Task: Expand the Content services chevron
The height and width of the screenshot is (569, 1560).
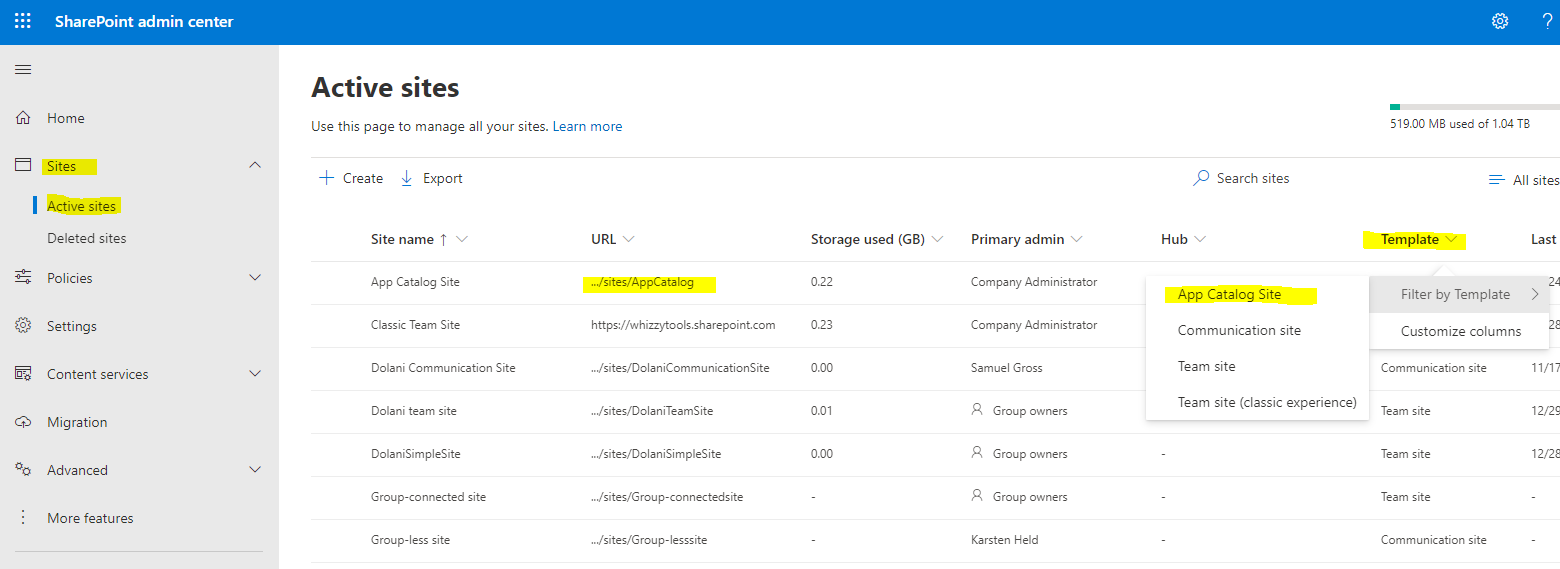Action: (255, 373)
